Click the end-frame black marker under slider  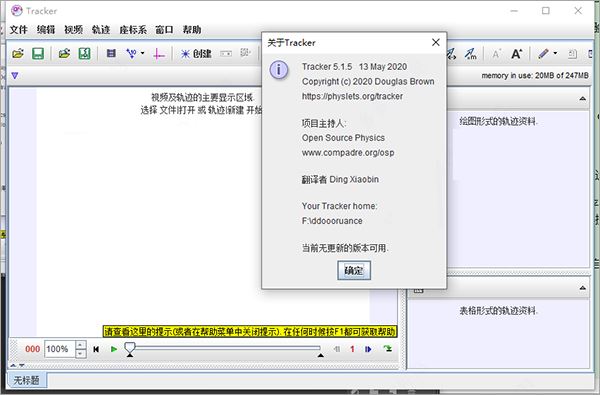pyautogui.click(x=321, y=356)
